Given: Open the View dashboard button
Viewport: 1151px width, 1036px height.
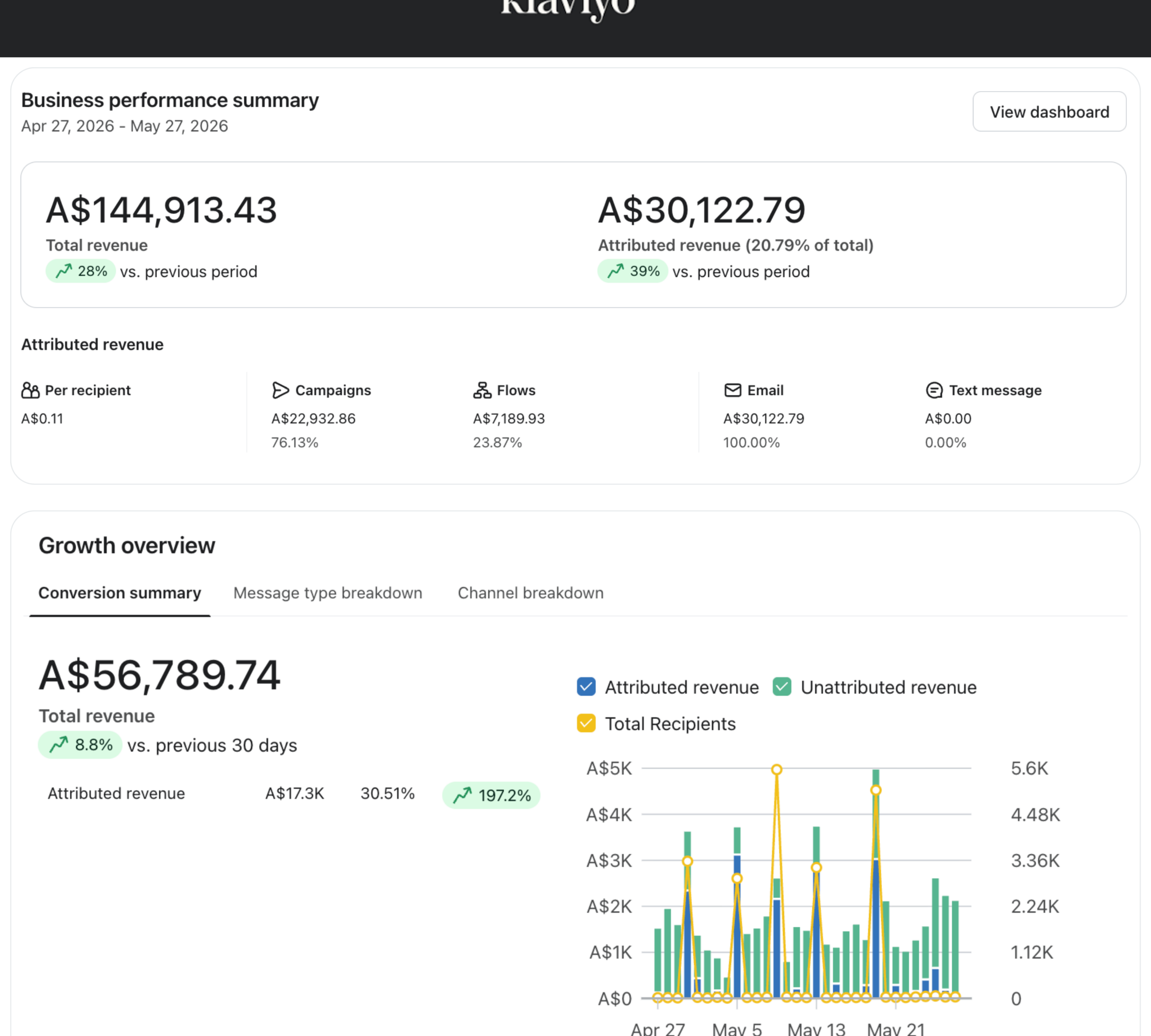Looking at the screenshot, I should 1049,112.
